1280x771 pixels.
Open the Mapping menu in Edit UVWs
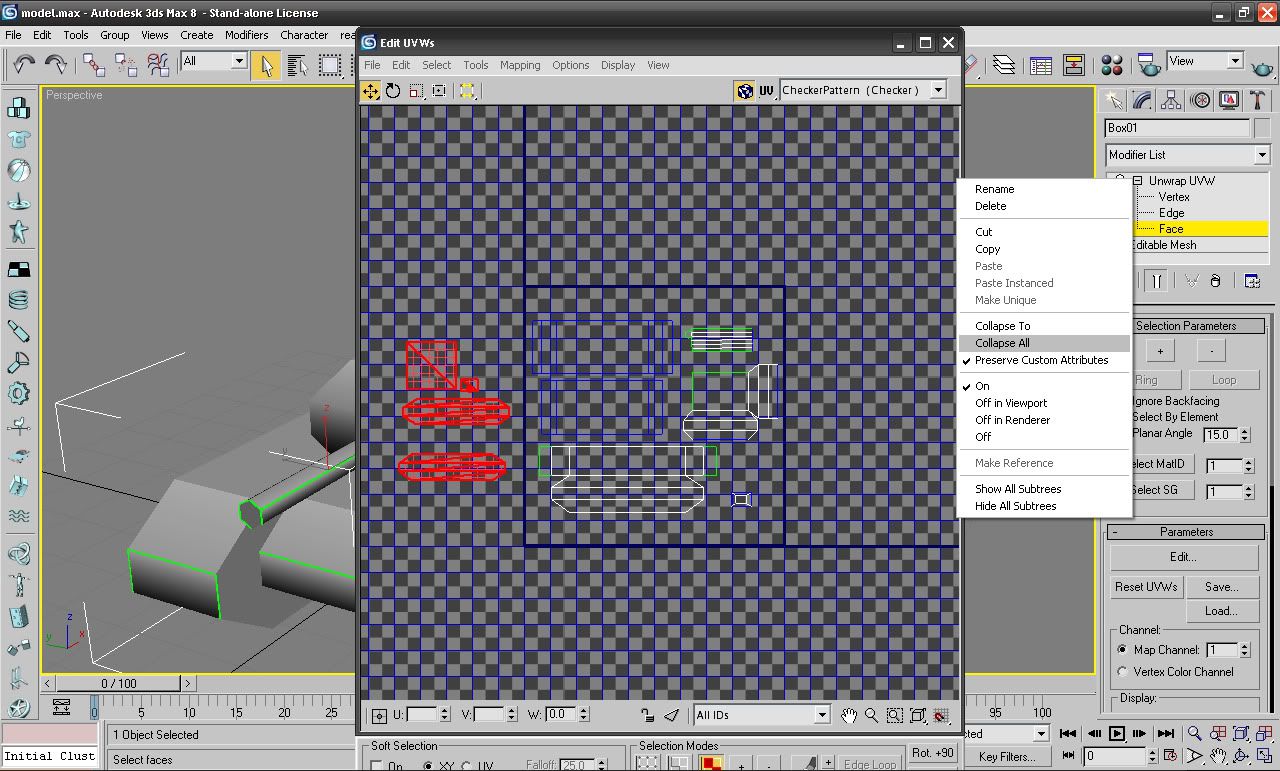pyautogui.click(x=520, y=65)
